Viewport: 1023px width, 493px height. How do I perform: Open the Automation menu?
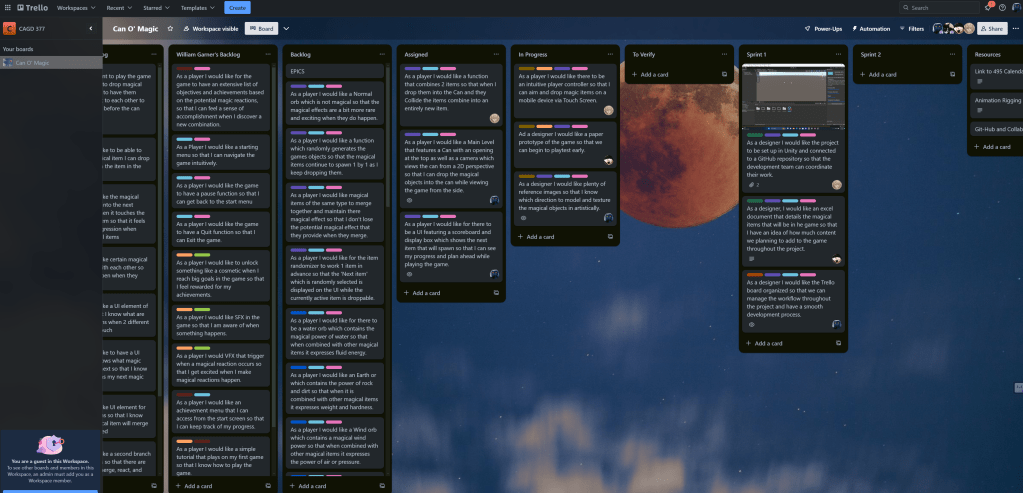click(x=872, y=29)
